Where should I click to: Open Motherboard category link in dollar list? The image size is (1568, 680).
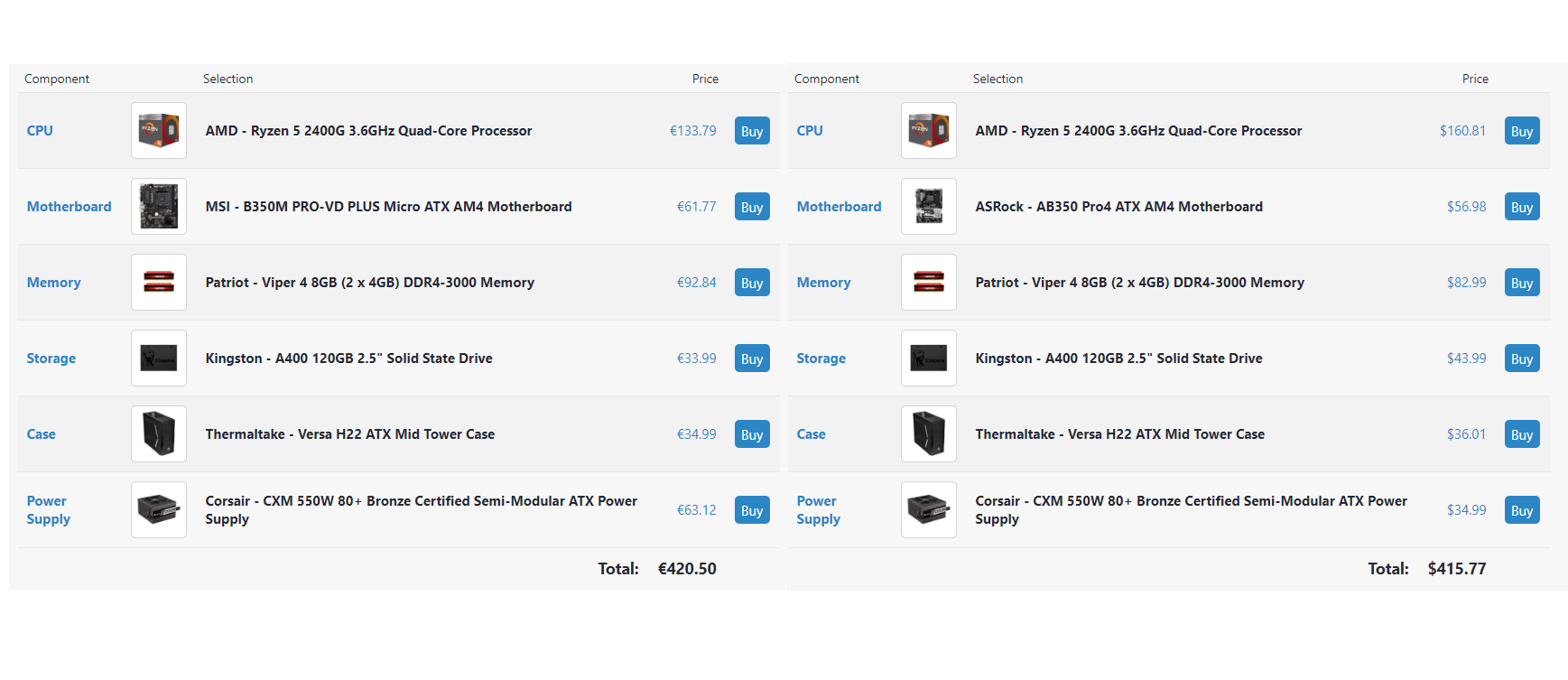pyautogui.click(x=840, y=207)
